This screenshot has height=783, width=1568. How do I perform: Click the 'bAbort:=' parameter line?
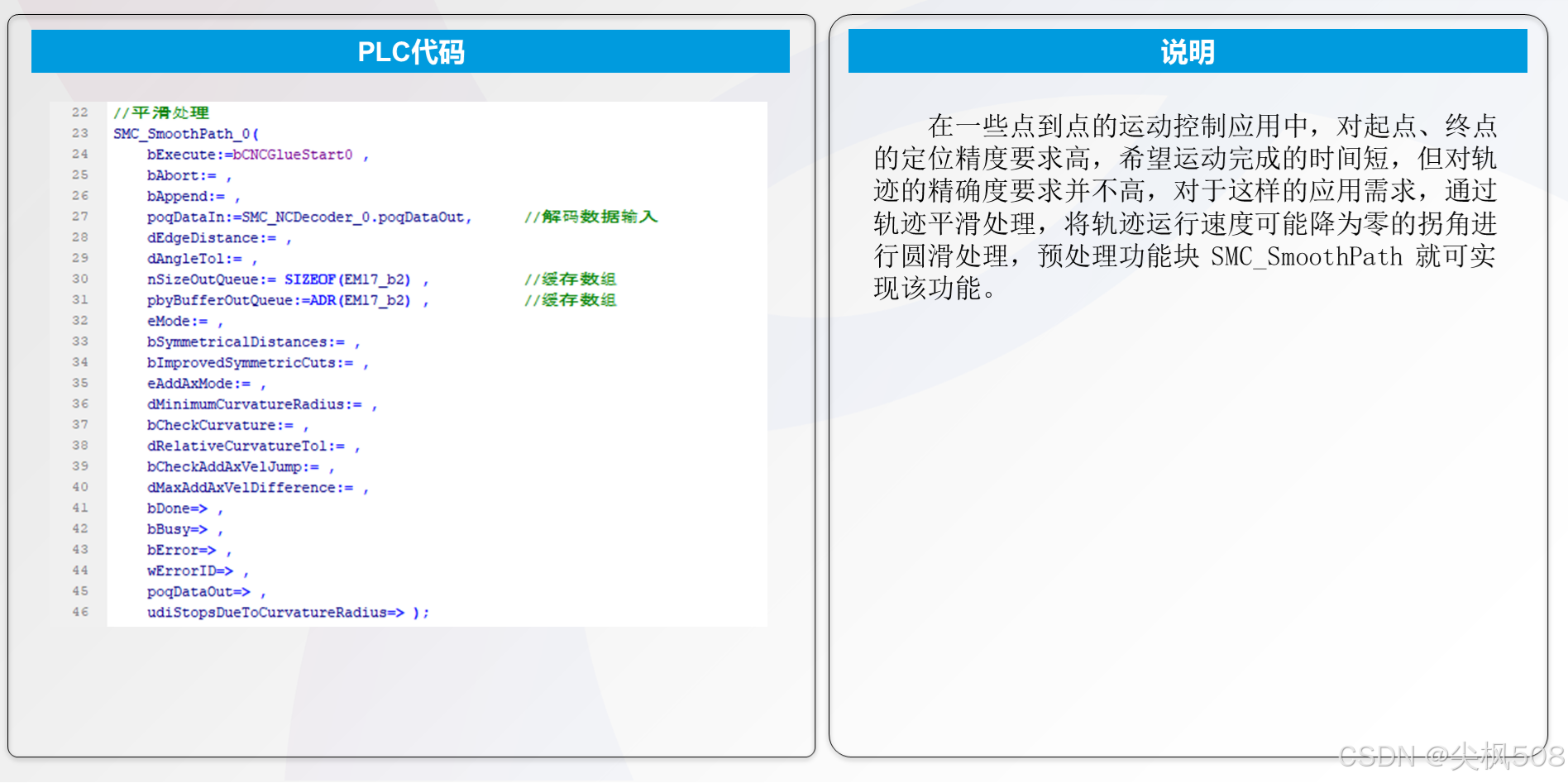189,175
